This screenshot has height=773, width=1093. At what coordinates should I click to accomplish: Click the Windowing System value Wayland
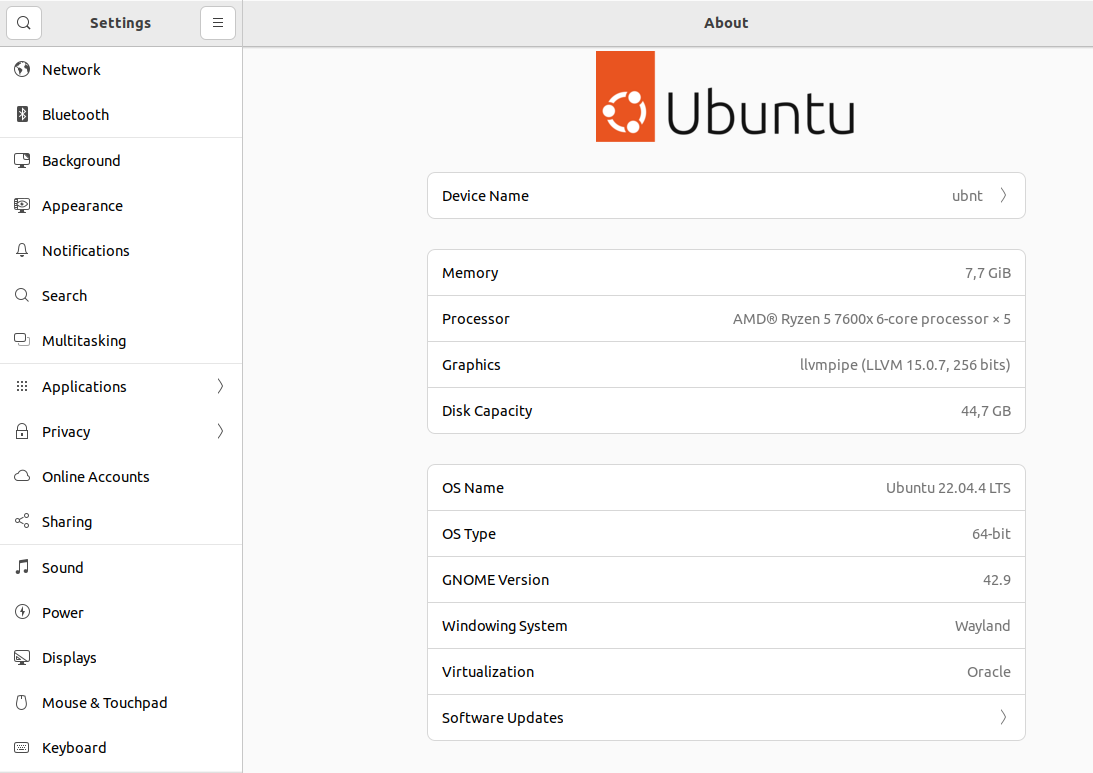(x=982, y=626)
